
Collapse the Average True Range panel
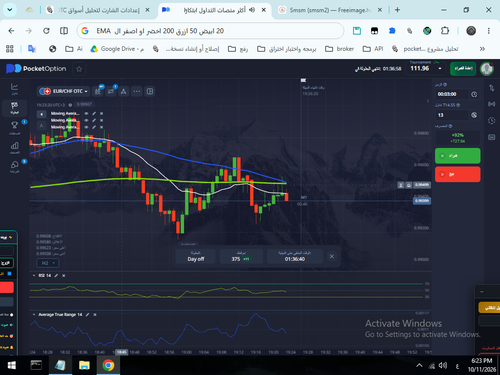click(34, 314)
